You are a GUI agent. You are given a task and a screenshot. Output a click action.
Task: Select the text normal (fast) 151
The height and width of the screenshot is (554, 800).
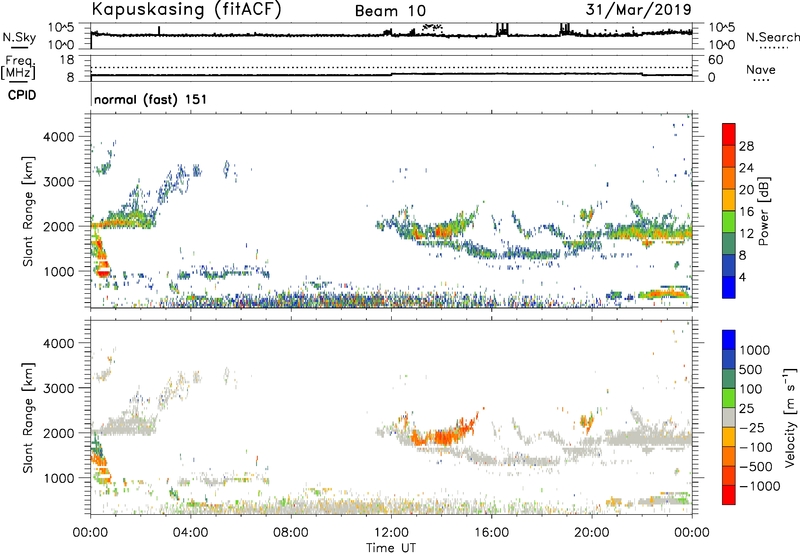point(151,99)
